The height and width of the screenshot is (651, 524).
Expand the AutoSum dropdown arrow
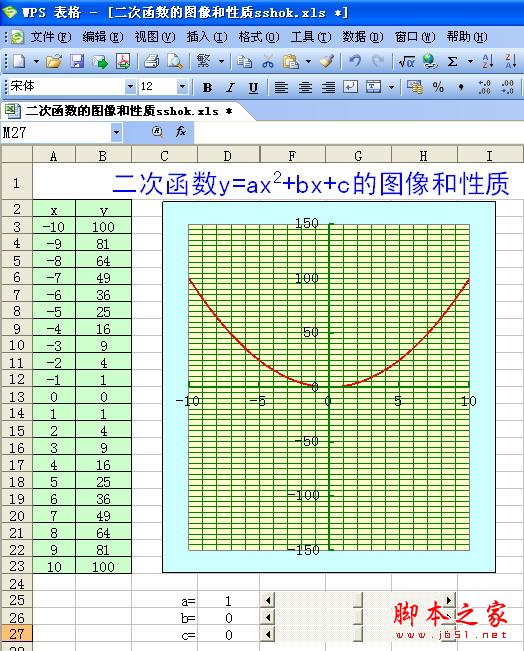tap(470, 62)
